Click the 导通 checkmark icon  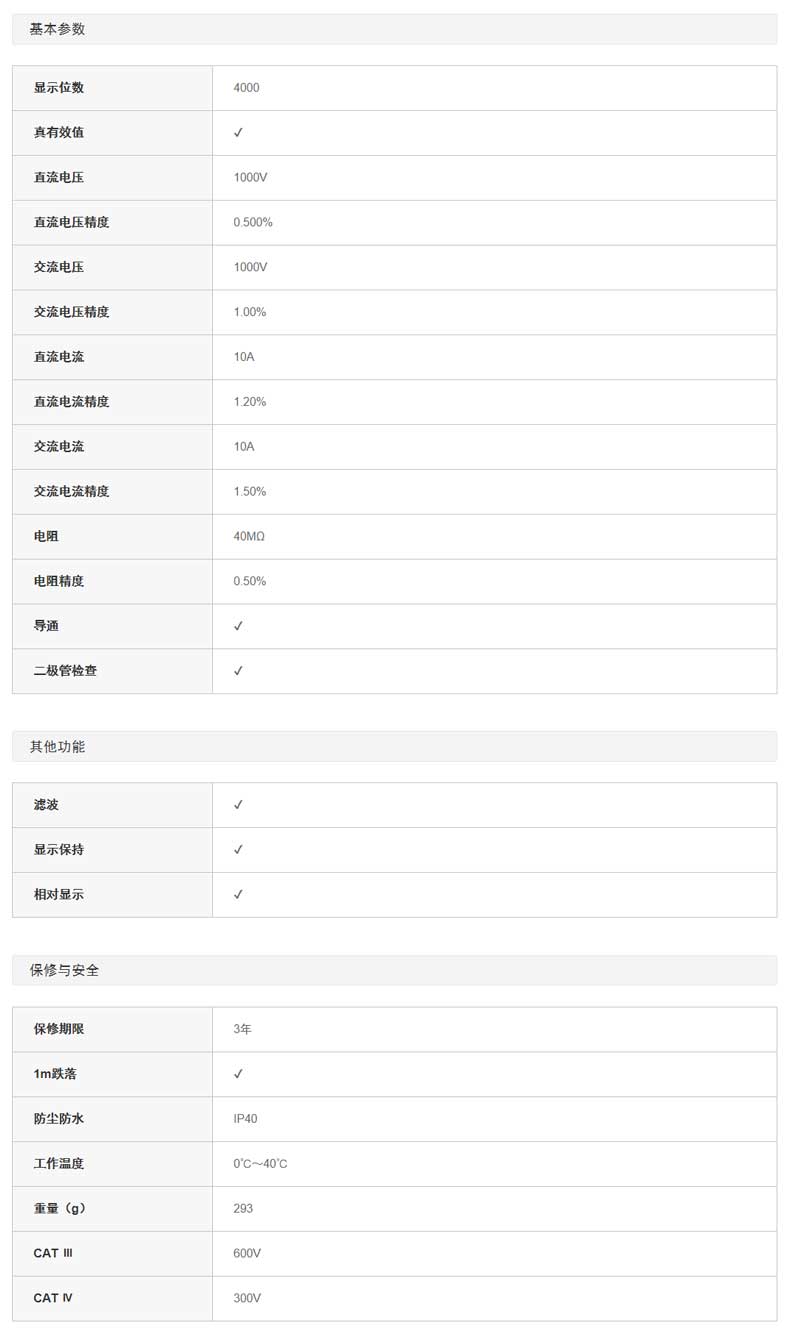[x=238, y=626]
